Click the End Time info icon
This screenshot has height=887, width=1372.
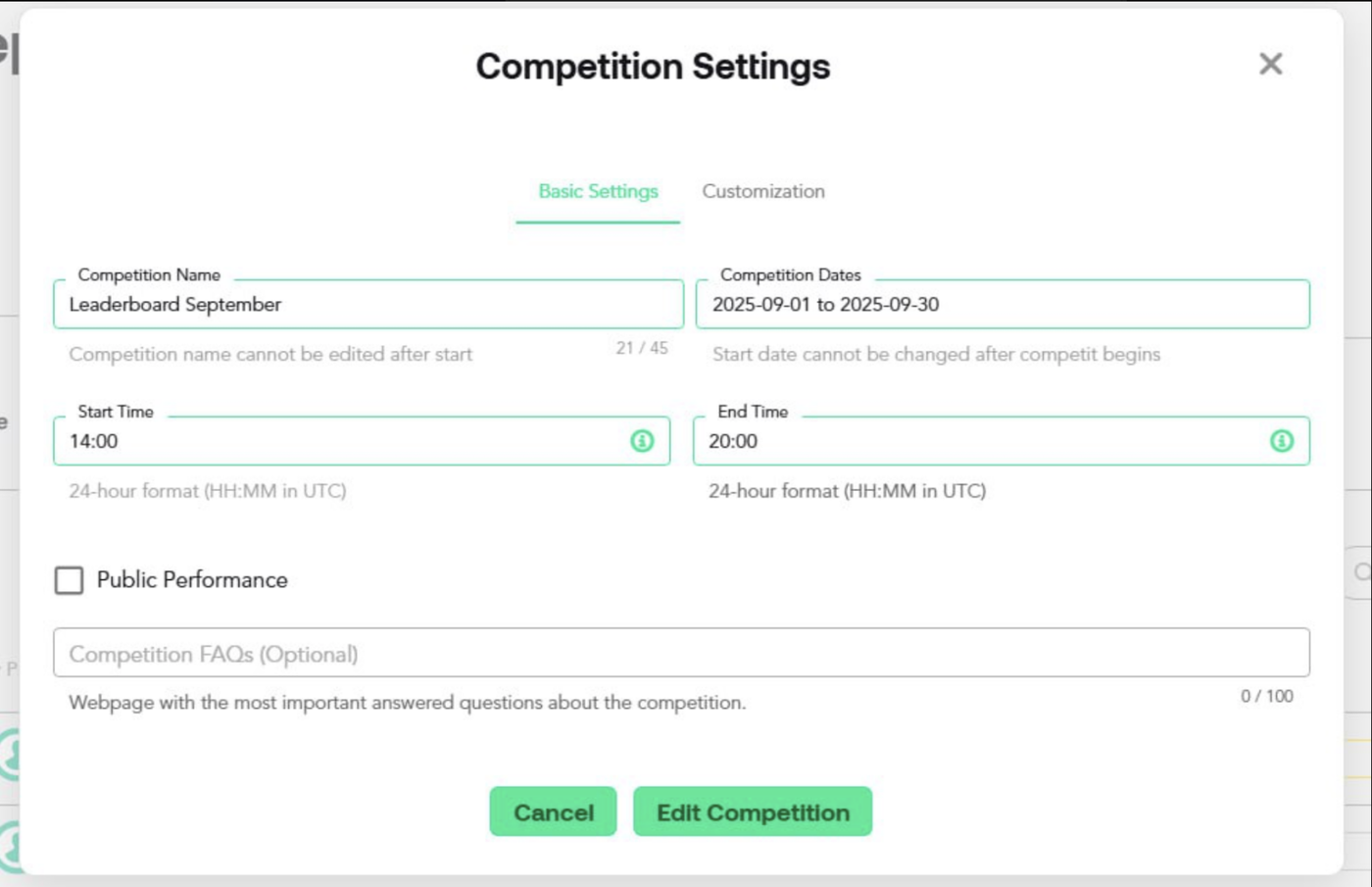[x=1281, y=441]
